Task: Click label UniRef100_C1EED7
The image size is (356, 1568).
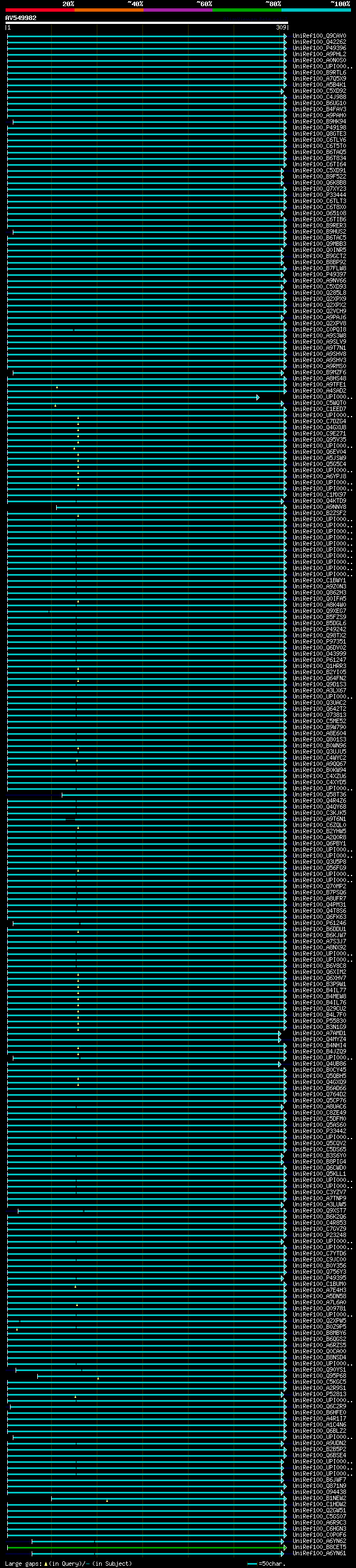Action: click(319, 409)
